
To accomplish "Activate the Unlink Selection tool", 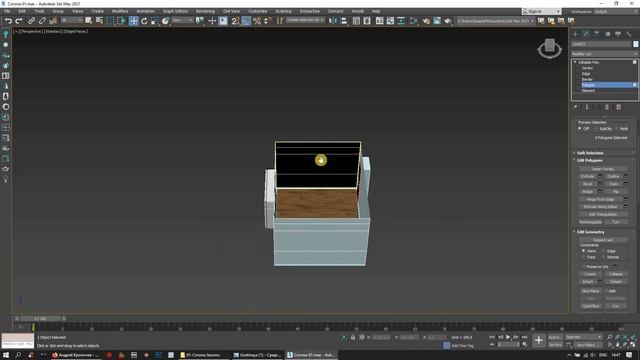I will point(42,21).
